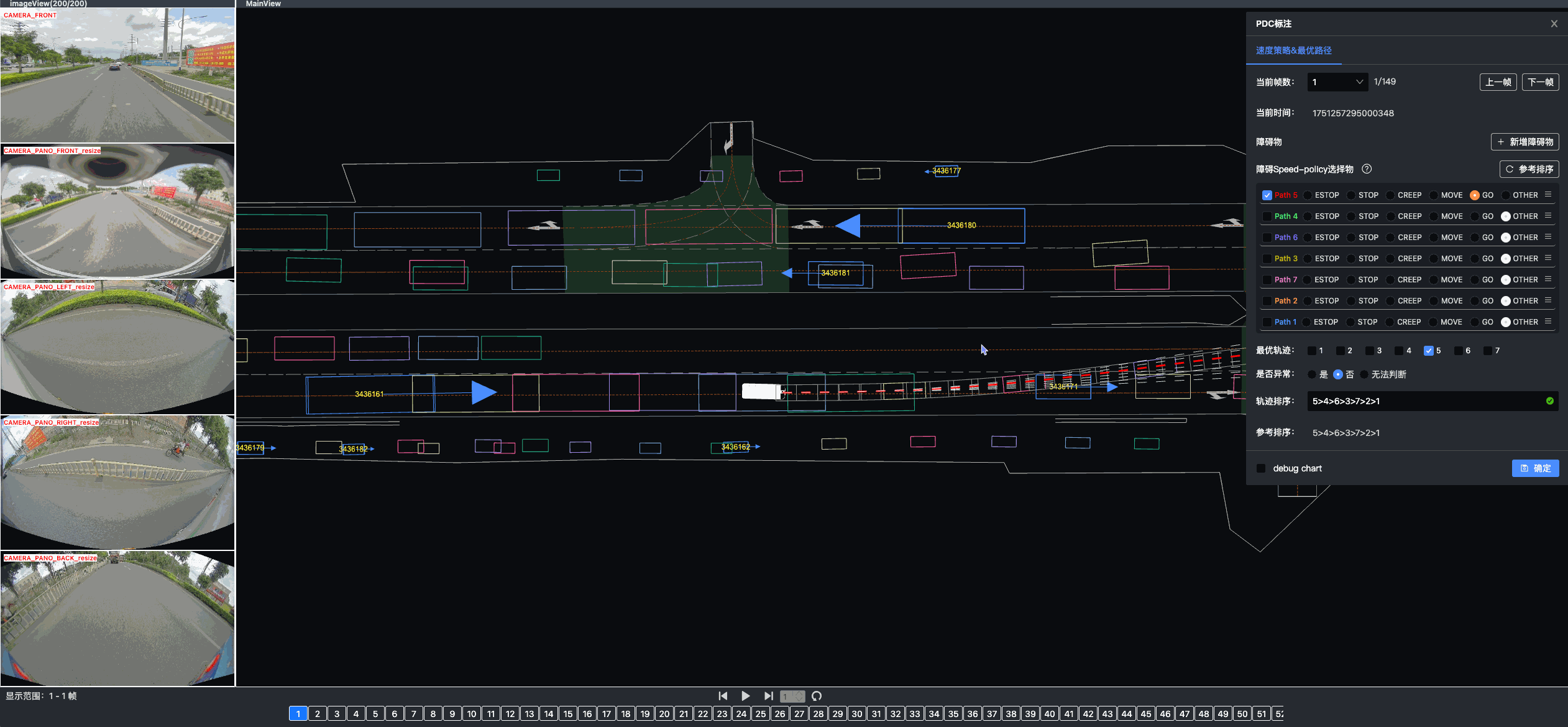
Task: Click the play button in playback controls
Action: click(745, 696)
